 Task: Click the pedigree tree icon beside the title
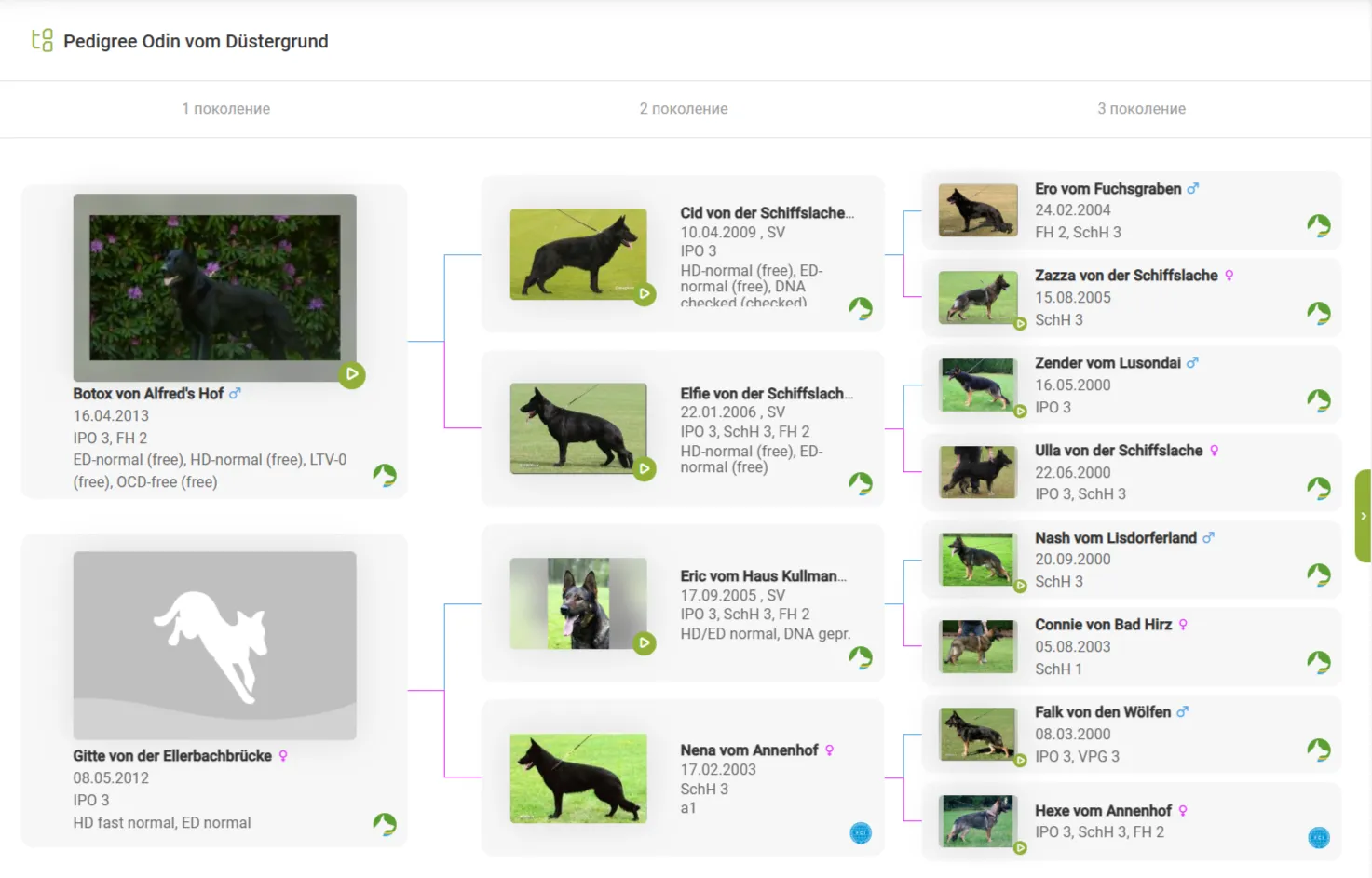pyautogui.click(x=42, y=40)
